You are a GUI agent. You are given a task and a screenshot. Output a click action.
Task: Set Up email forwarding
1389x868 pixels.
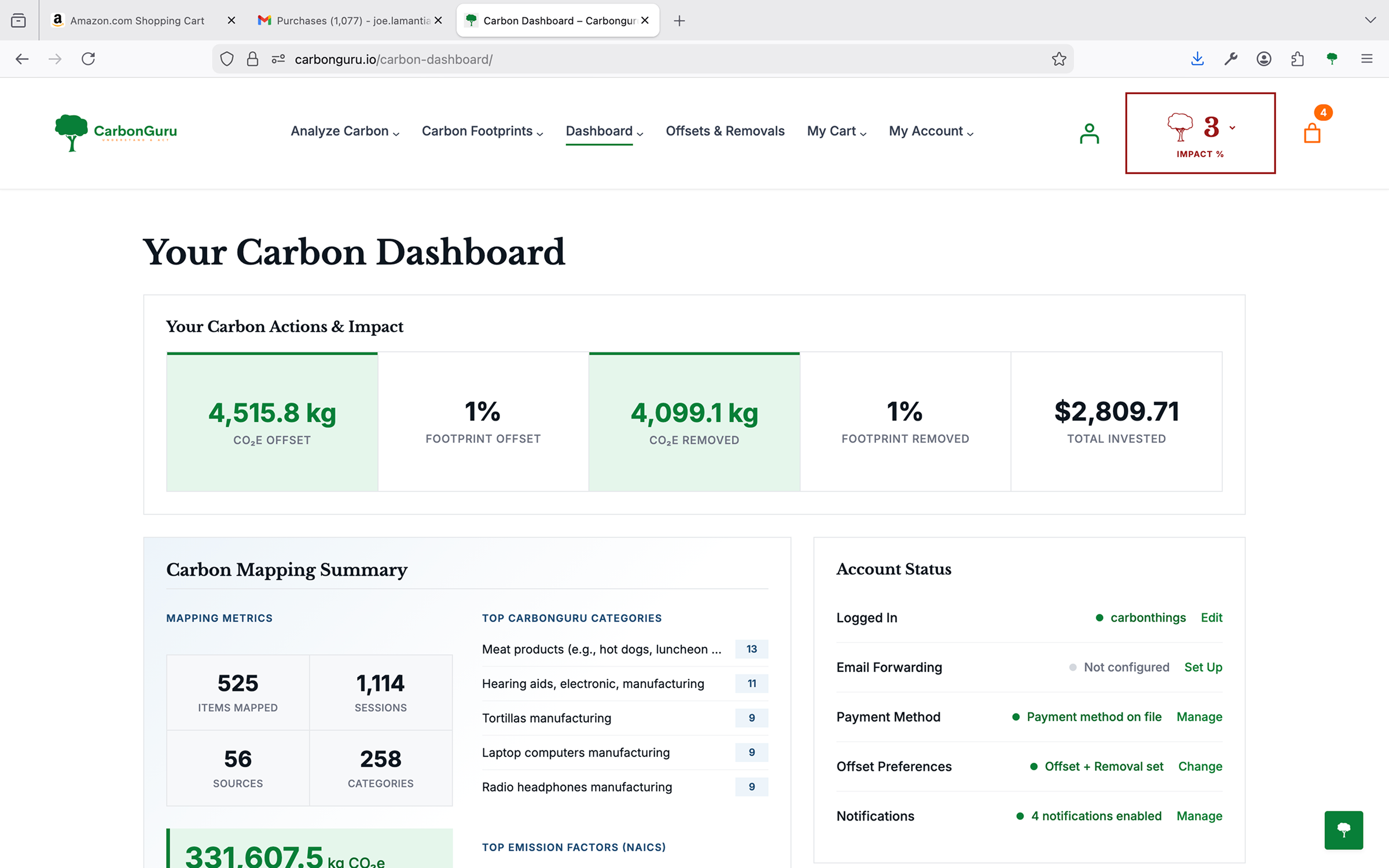coord(1203,667)
